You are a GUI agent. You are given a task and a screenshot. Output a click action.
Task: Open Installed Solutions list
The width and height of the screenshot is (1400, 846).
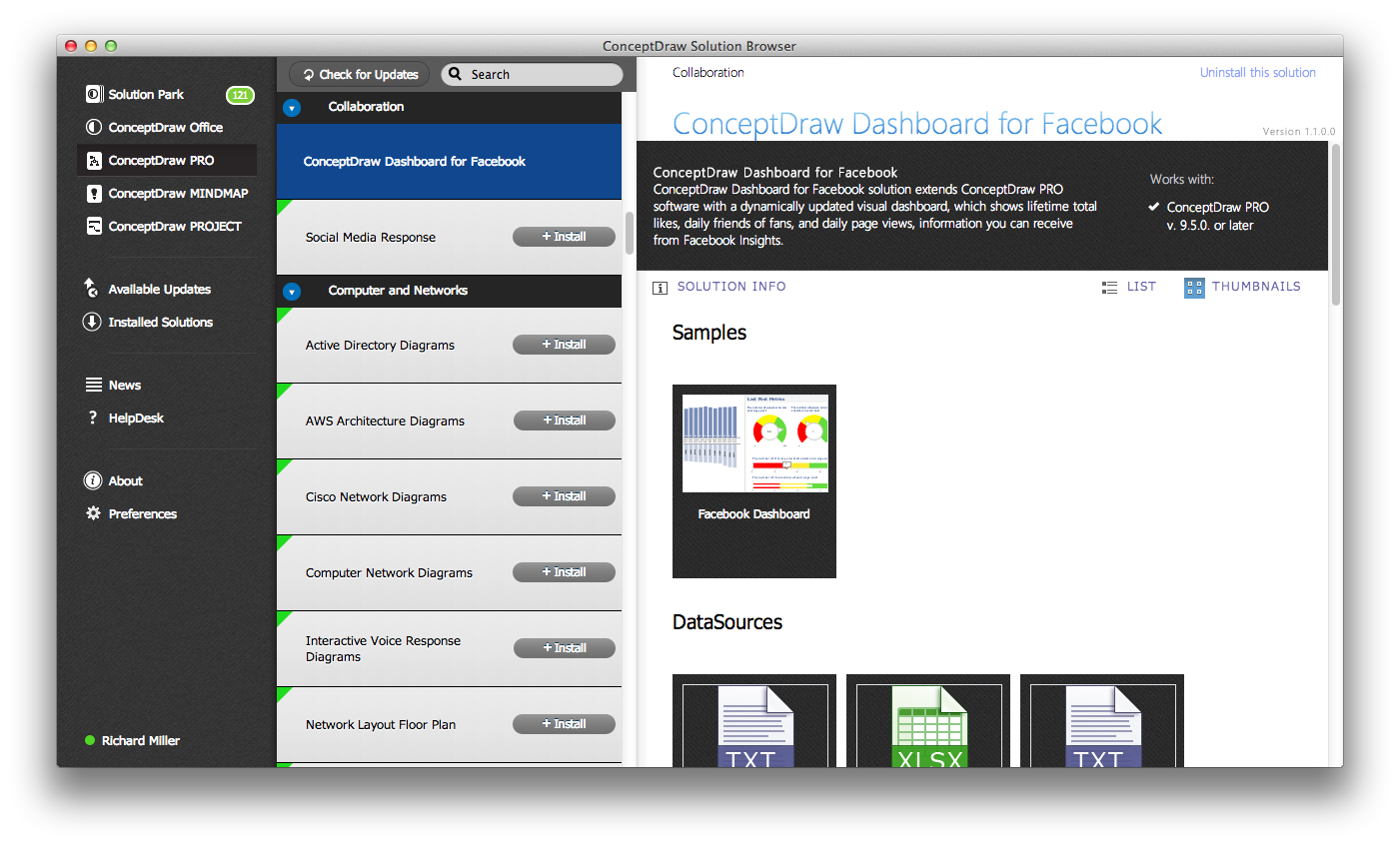point(160,322)
